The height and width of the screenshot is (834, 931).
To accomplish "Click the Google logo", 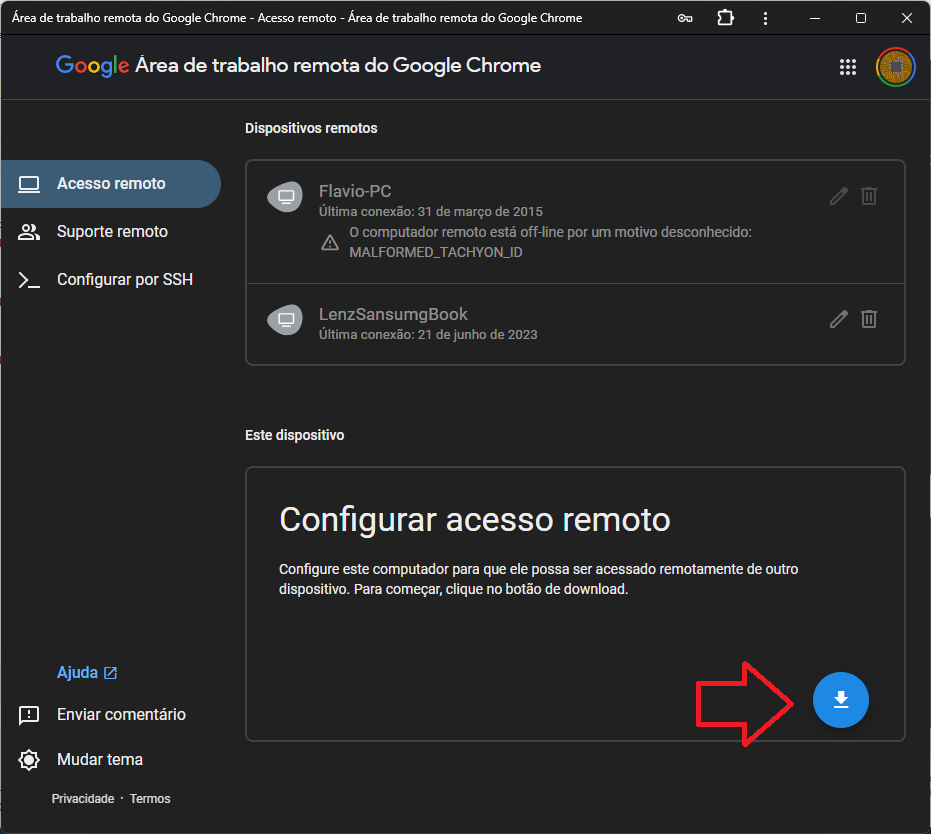I will point(93,66).
